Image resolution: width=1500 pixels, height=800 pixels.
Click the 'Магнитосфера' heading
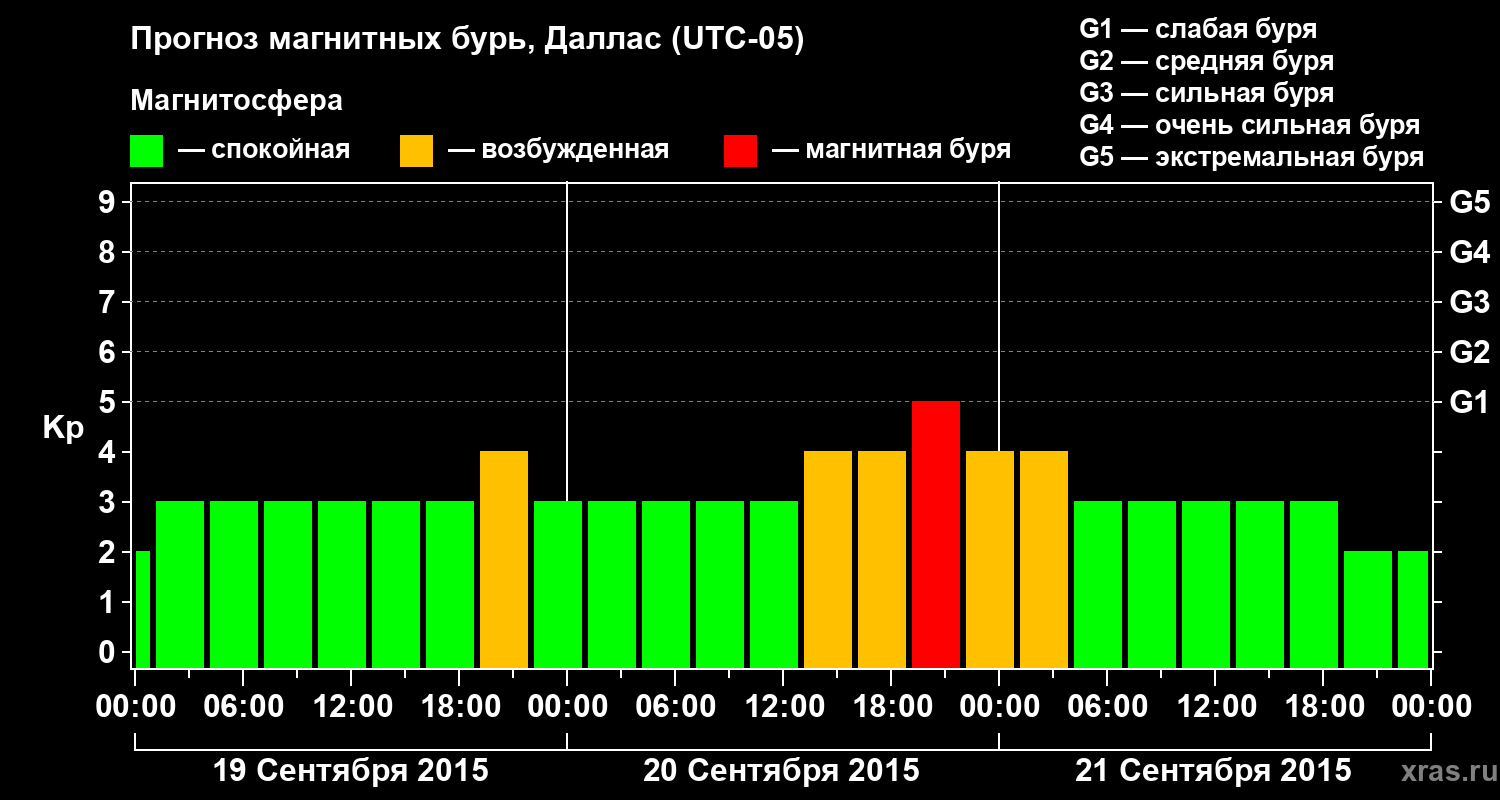pos(237,101)
